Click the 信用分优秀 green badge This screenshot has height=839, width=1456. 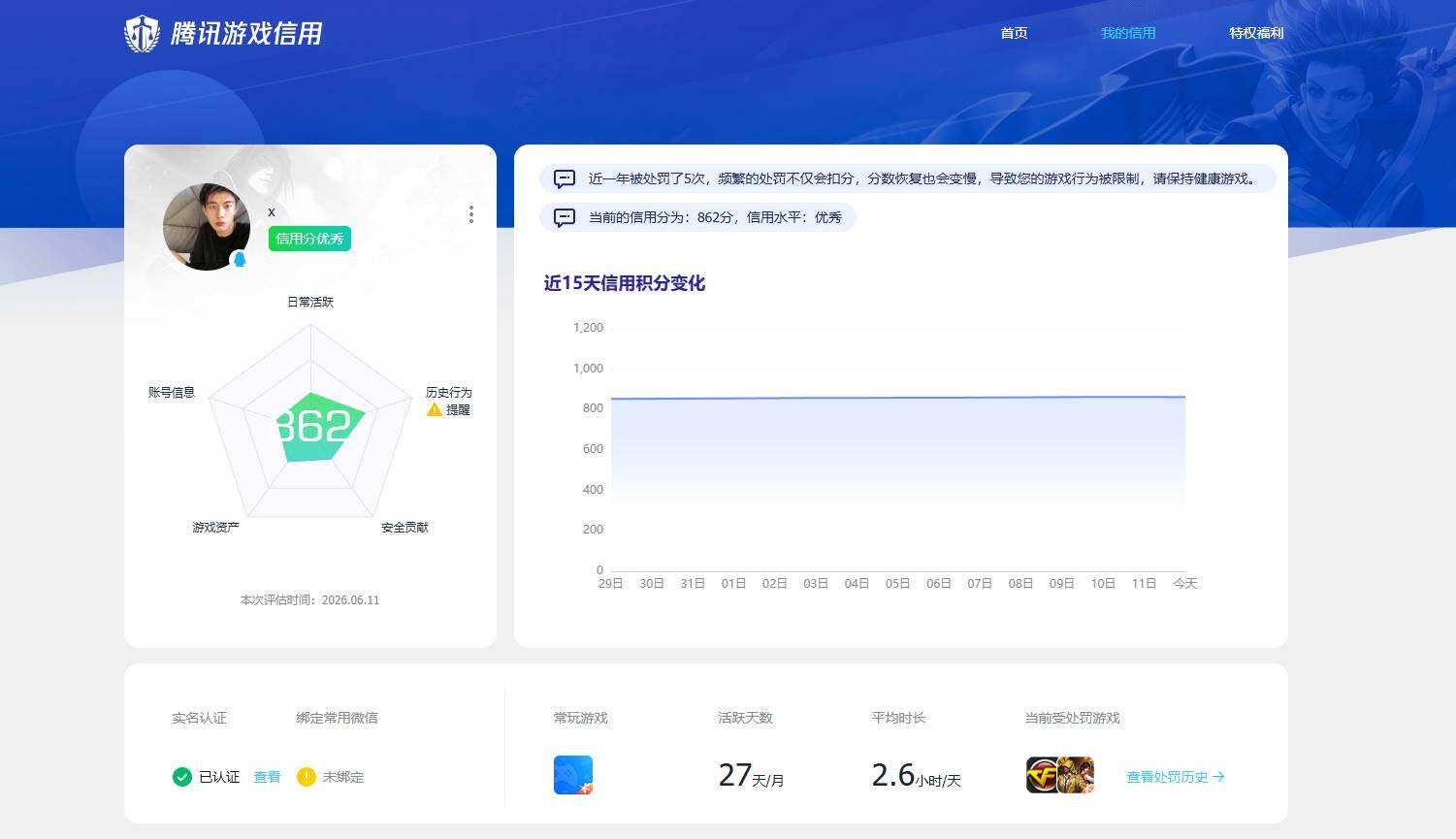(x=309, y=239)
